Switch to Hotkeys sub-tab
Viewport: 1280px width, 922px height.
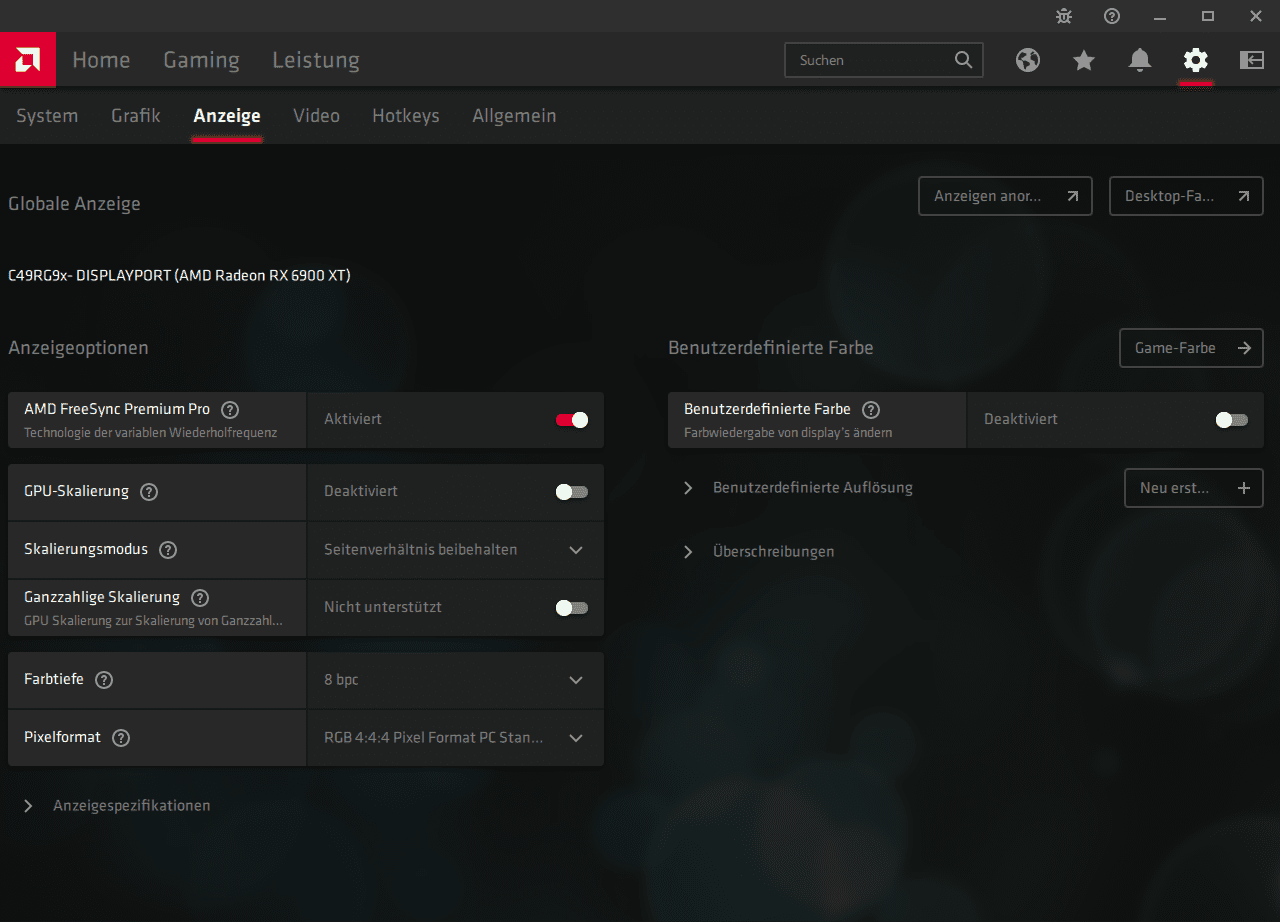click(406, 116)
